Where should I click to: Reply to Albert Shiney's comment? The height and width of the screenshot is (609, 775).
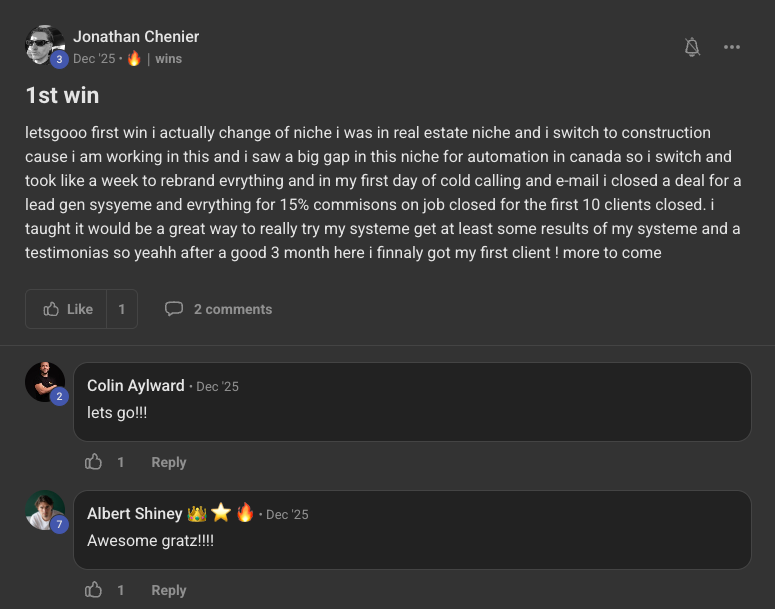pos(169,590)
